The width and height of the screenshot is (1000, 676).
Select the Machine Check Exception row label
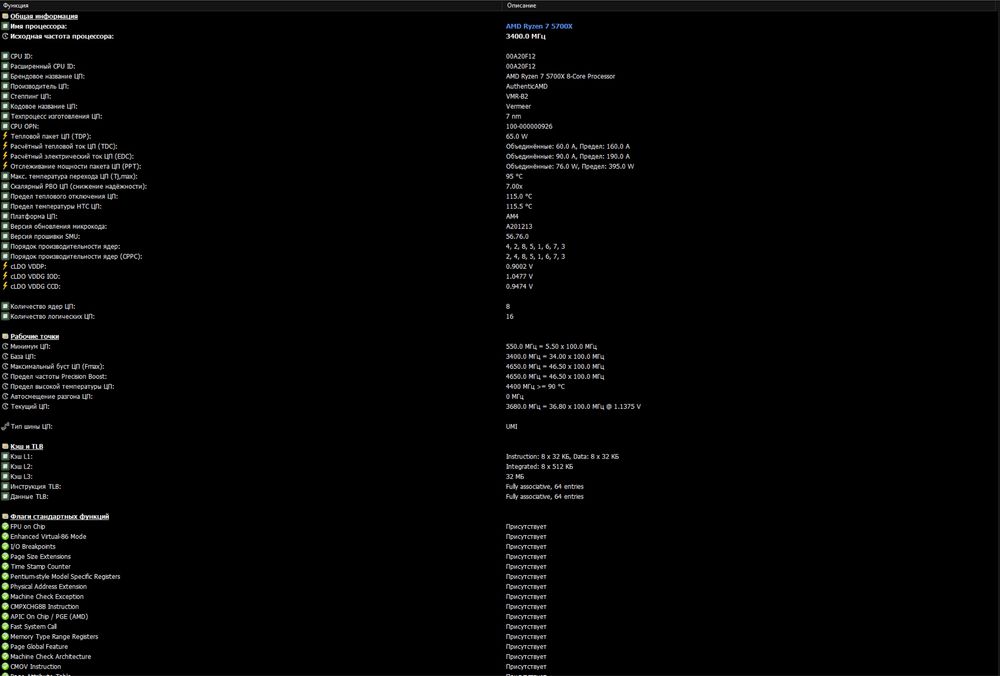47,596
